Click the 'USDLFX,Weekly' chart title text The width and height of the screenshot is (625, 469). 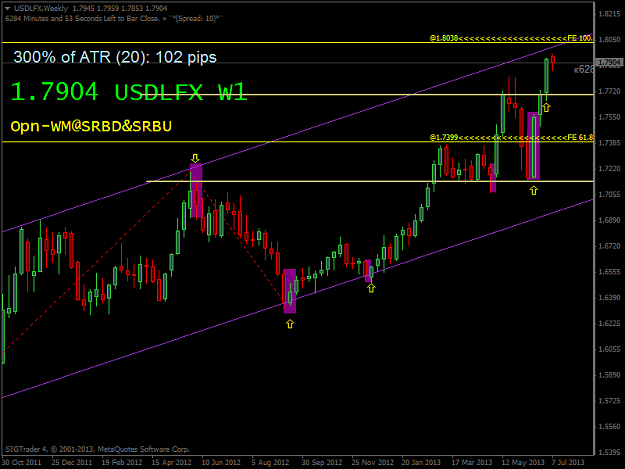tap(41, 8)
